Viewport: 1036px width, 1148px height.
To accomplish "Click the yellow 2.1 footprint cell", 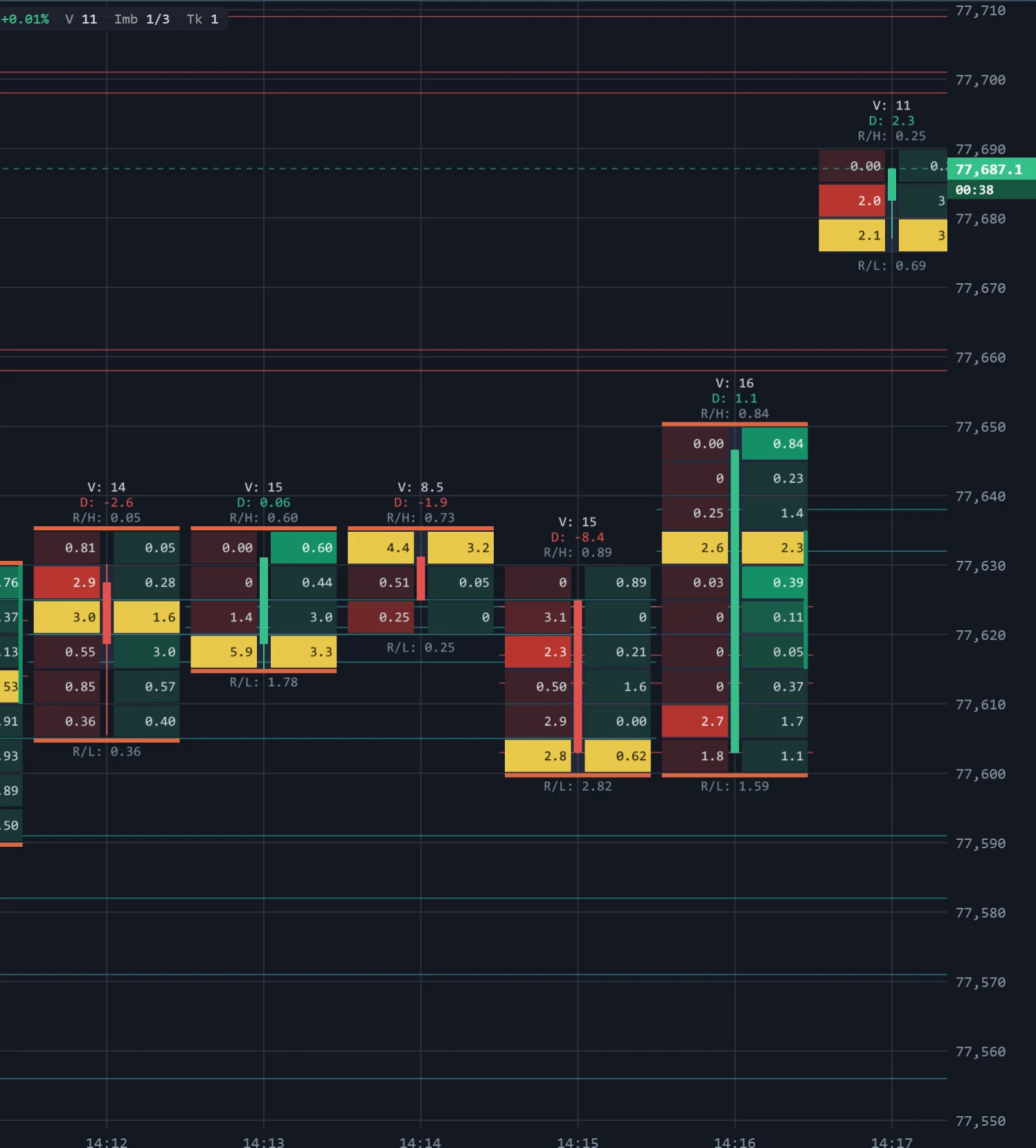I will (852, 235).
